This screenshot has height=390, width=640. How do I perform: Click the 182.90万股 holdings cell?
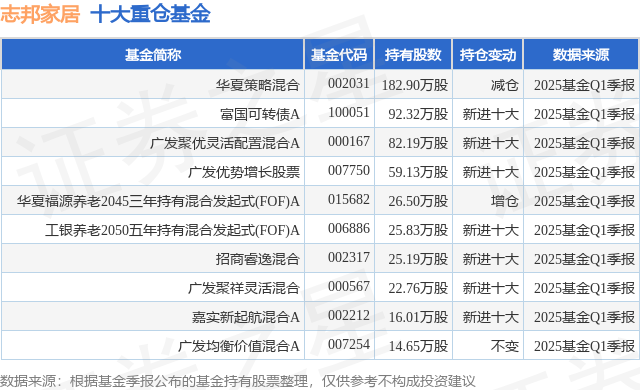(x=415, y=85)
